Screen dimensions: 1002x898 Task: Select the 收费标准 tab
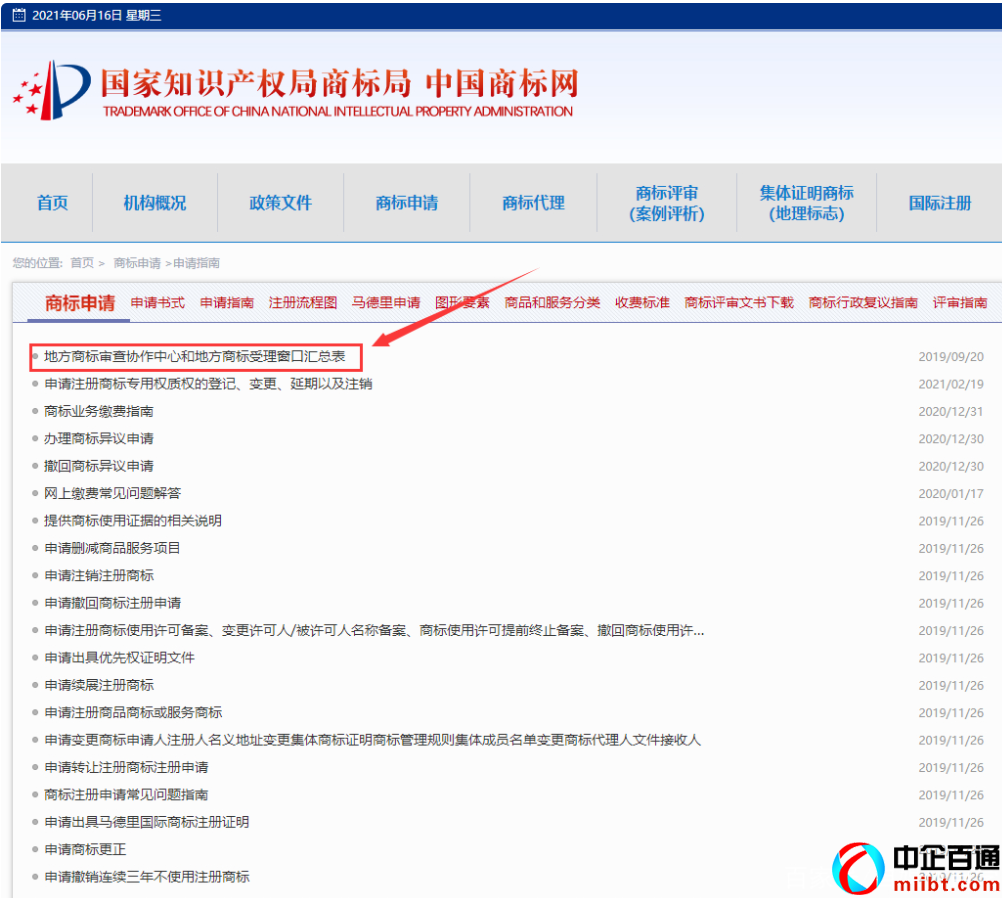pyautogui.click(x=642, y=303)
